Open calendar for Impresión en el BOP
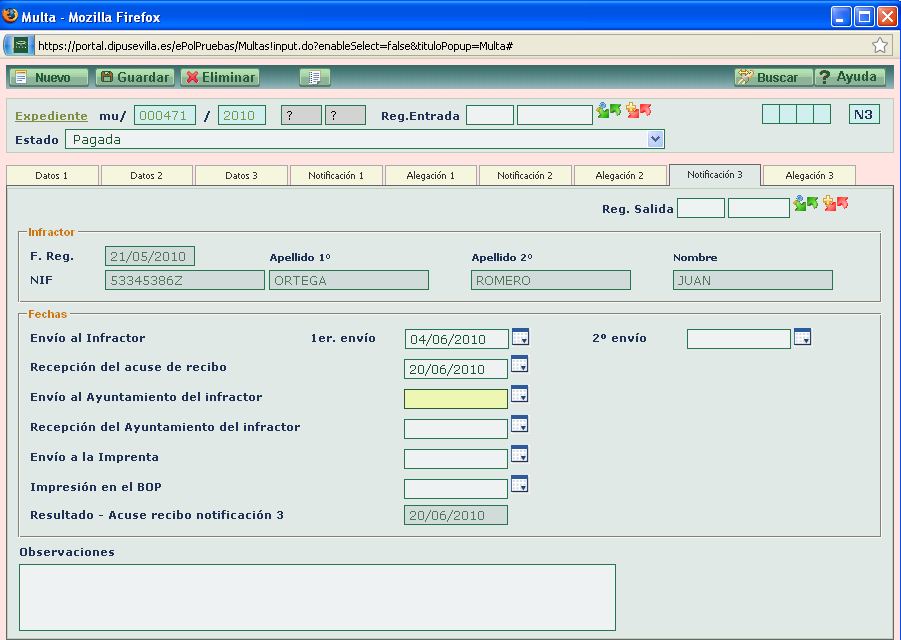 point(520,484)
